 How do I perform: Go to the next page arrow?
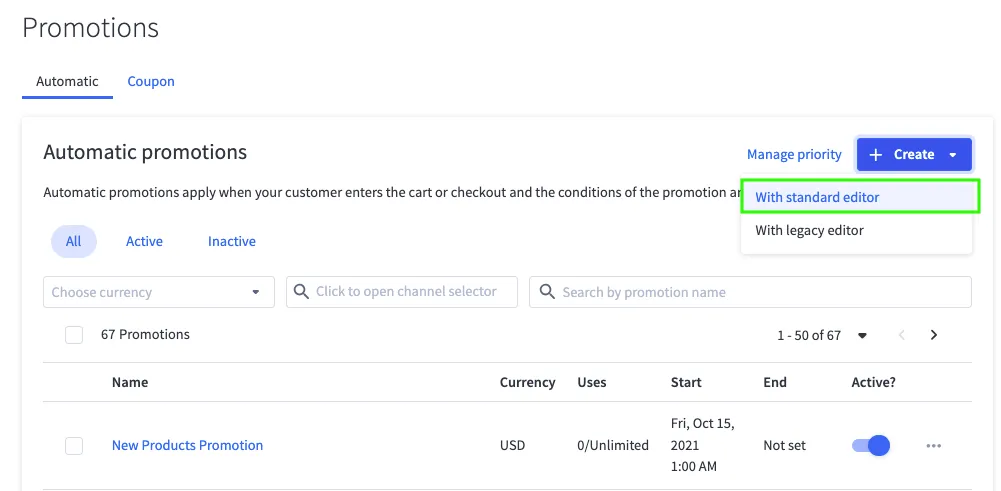click(934, 335)
